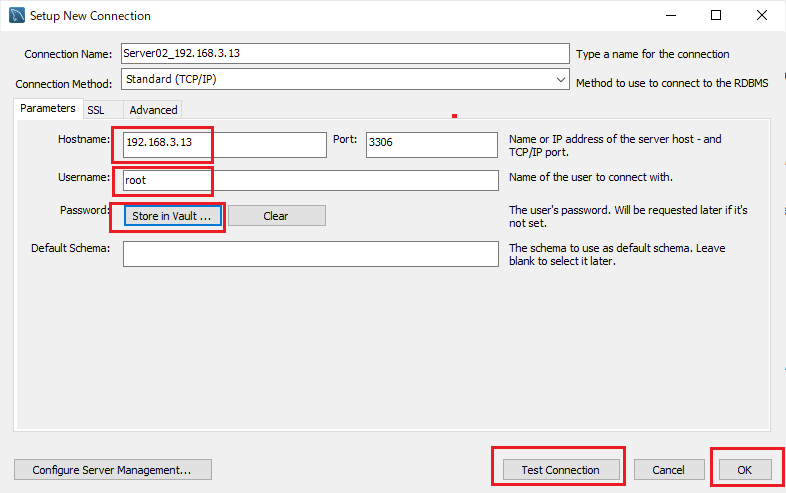Click the 'Type a name for the connection' hint
The image size is (786, 493).
(x=653, y=54)
